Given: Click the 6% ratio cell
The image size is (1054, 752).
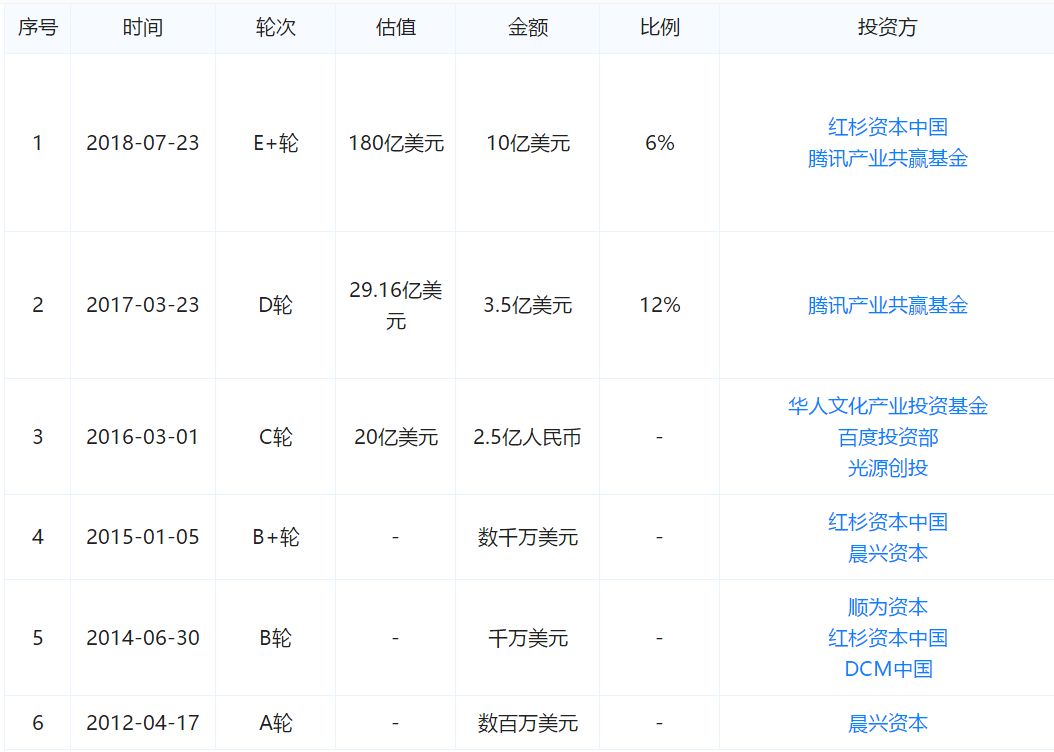Looking at the screenshot, I should pos(659,143).
